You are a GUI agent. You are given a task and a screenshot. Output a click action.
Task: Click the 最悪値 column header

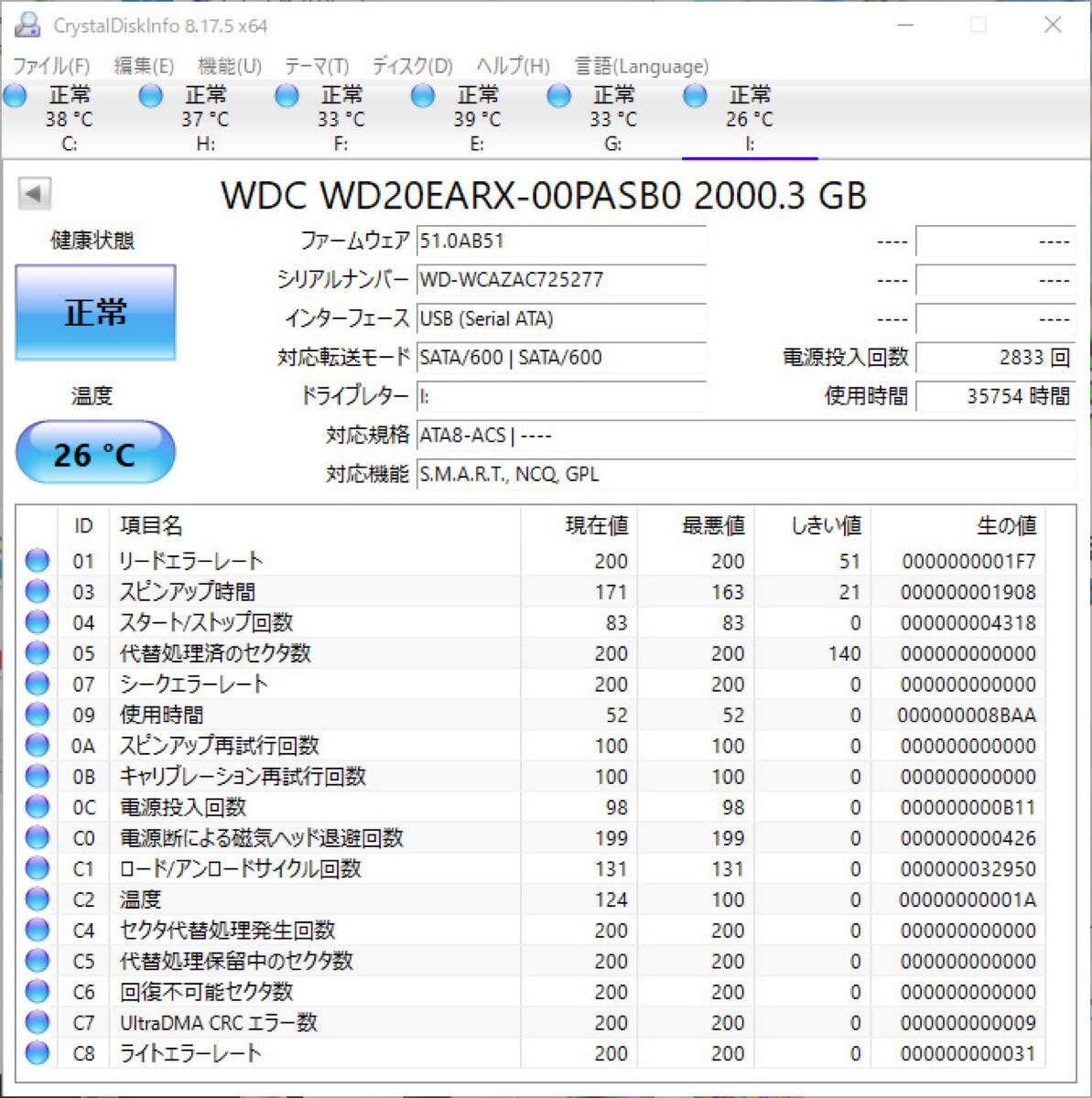(x=713, y=526)
